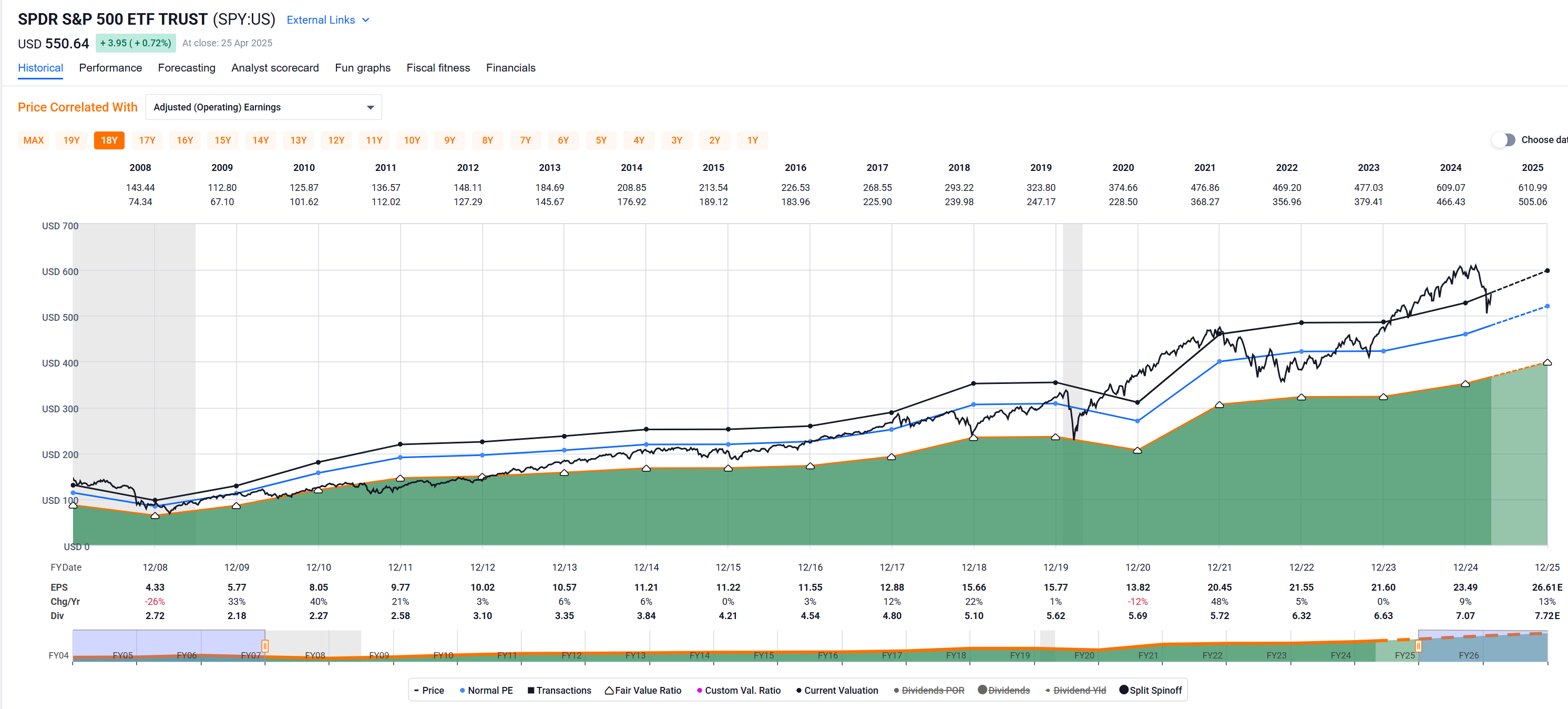
Task: Open the Analyst scorecard tab
Action: pos(274,68)
